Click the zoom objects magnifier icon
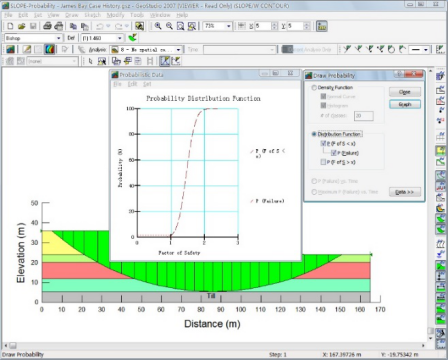448x360 pixels. [192, 26]
